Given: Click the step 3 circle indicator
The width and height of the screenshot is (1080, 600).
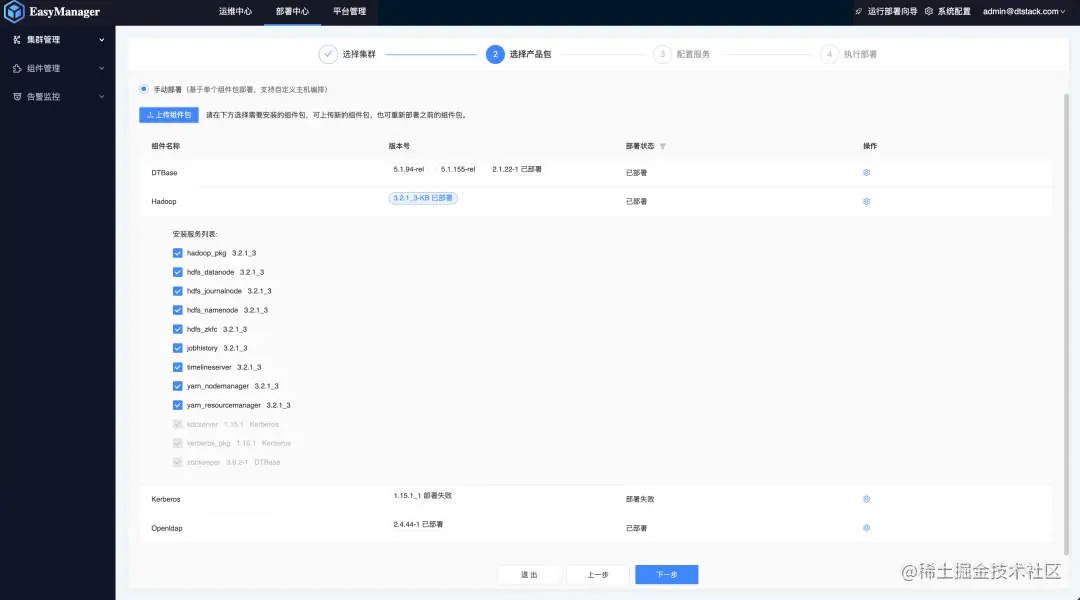Looking at the screenshot, I should [x=662, y=54].
